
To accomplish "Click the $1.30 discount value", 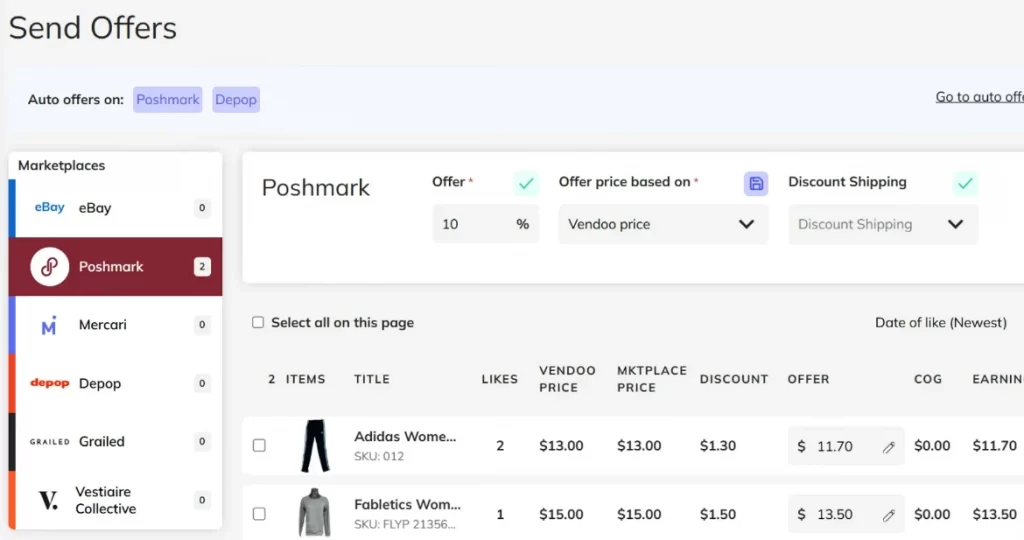I will point(718,446).
